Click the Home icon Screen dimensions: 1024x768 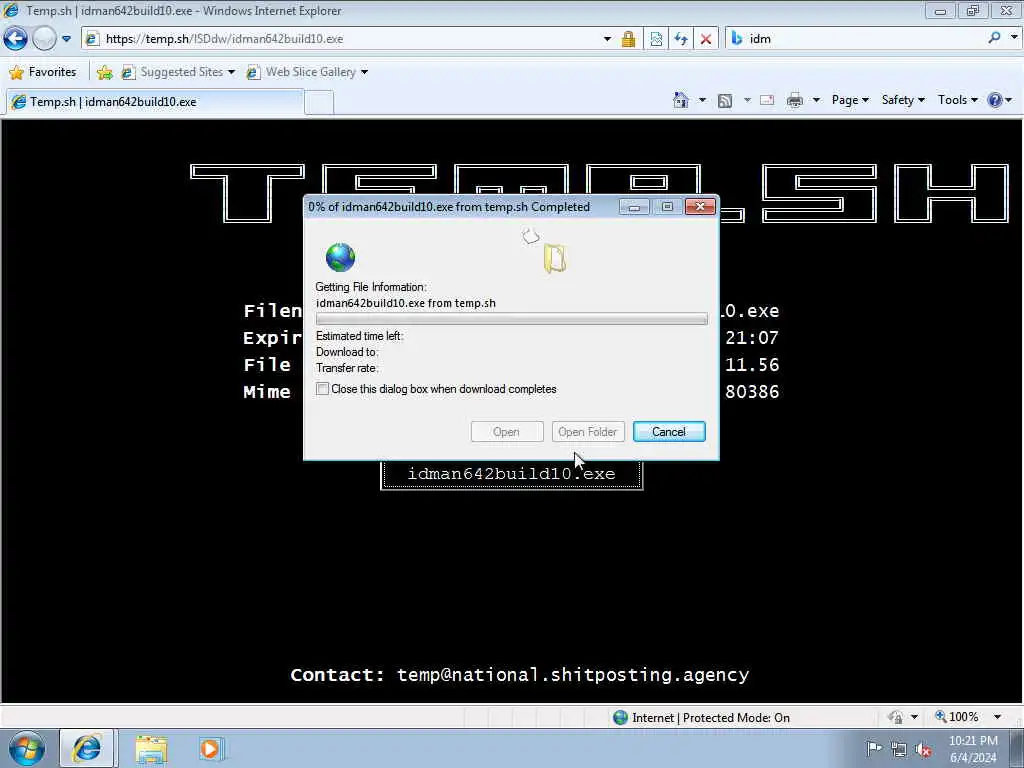click(680, 100)
